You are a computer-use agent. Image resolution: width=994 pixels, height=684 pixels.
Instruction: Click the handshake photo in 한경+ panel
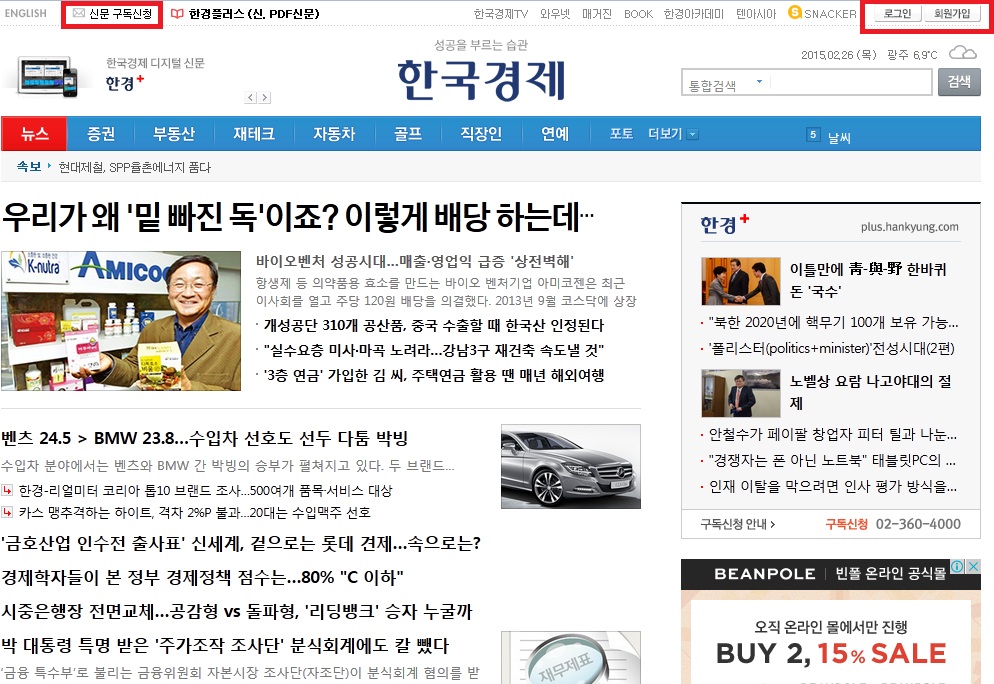pyautogui.click(x=740, y=281)
